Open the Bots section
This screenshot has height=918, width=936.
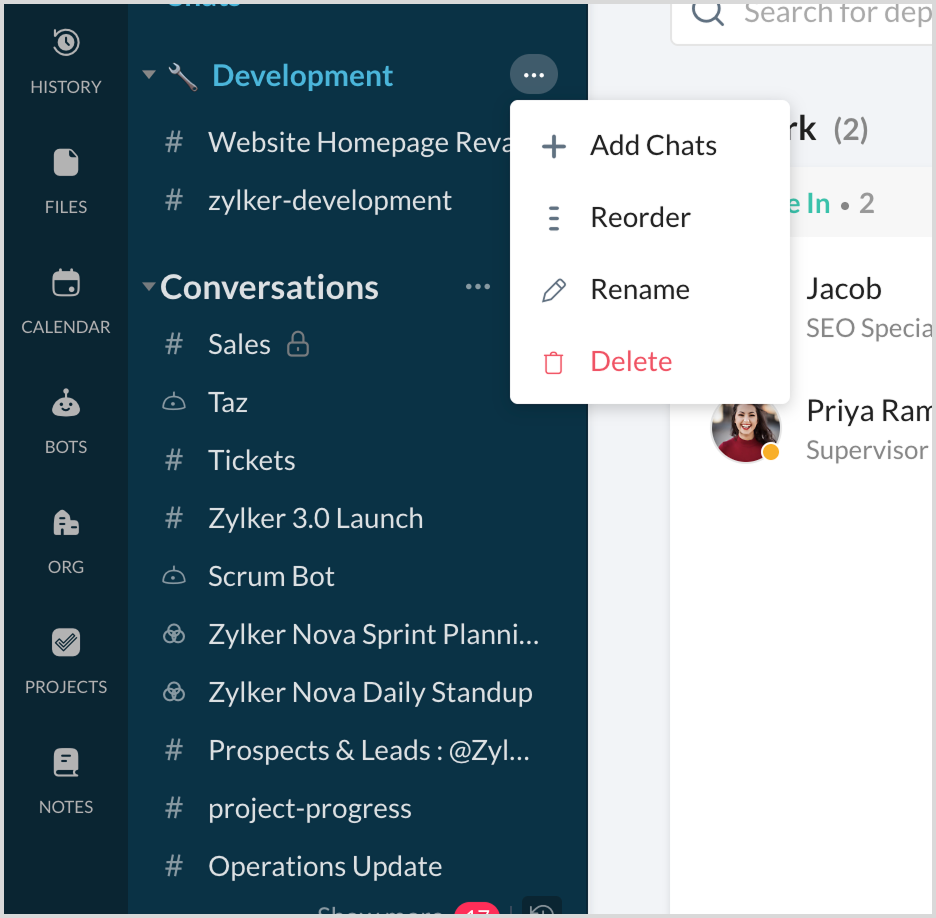(x=66, y=404)
